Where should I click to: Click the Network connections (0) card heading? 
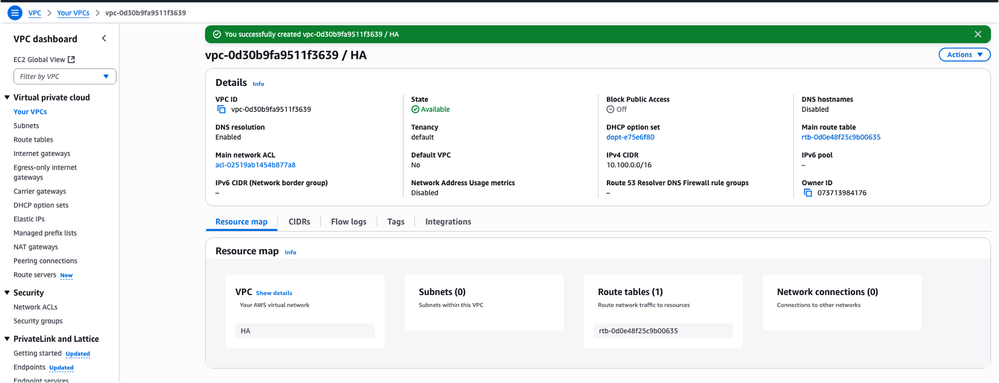(827, 292)
